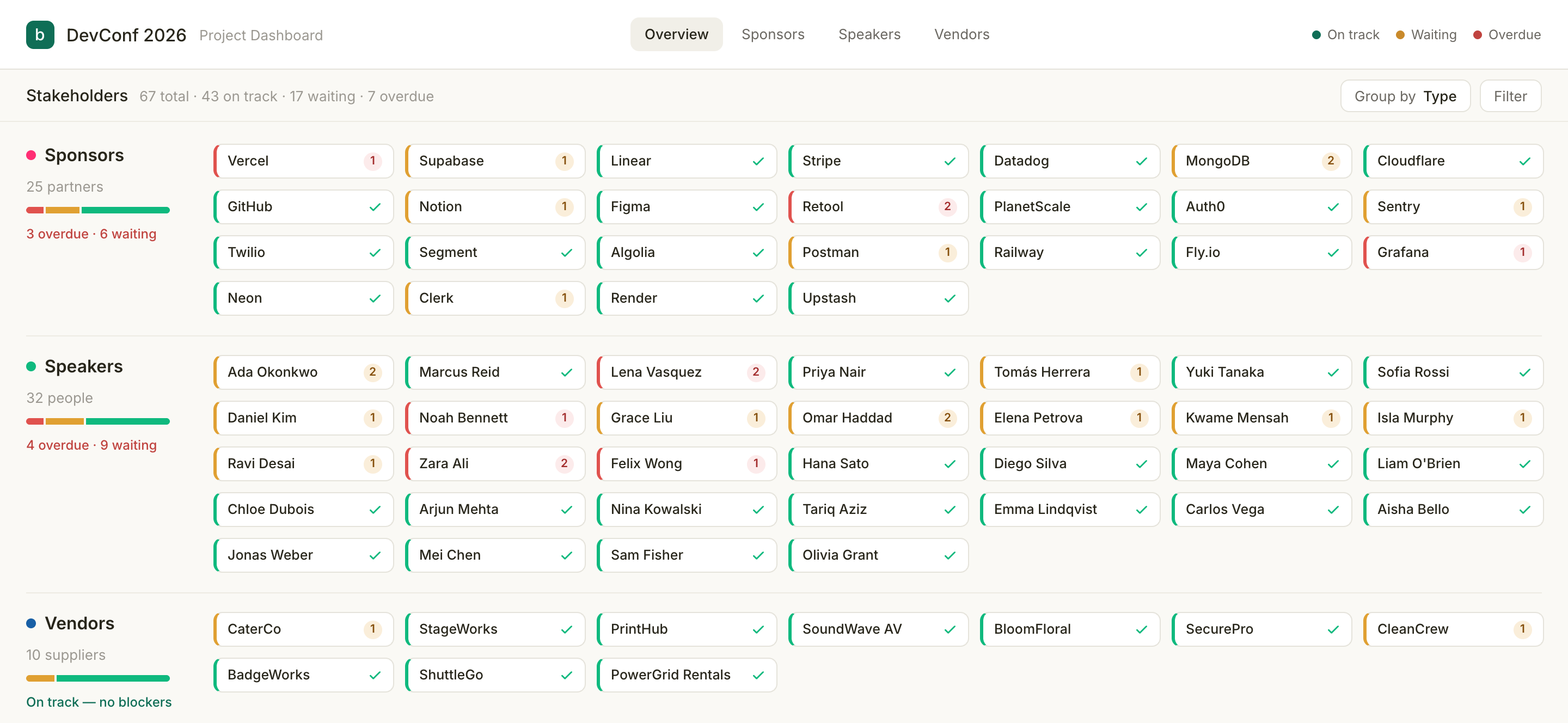Click the Vendors progress bar
Viewport: 1568px width, 723px height.
point(98,678)
